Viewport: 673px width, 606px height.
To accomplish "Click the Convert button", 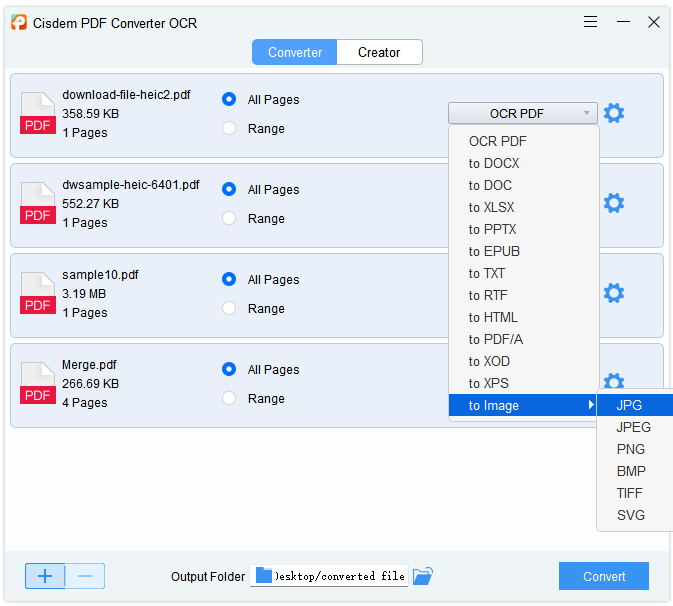I will pyautogui.click(x=604, y=576).
